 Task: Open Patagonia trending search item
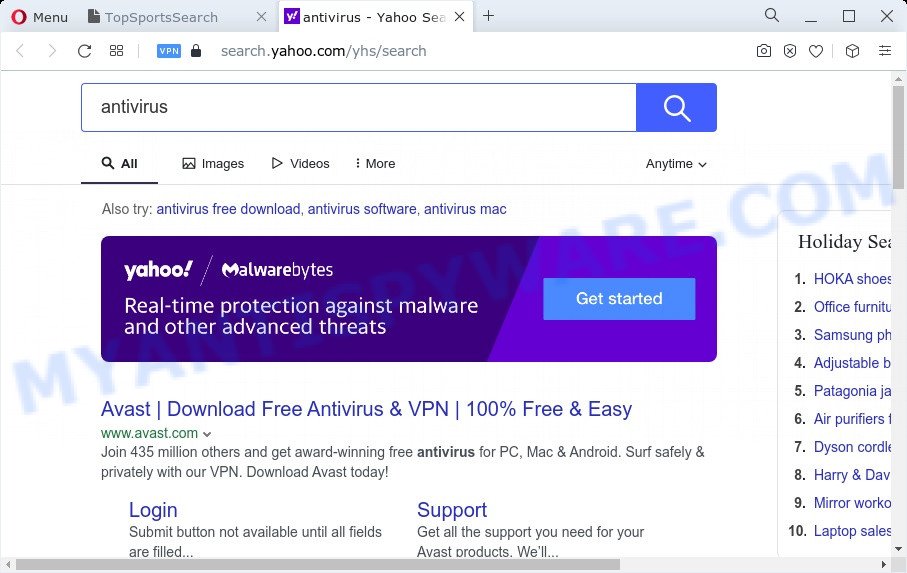852,391
